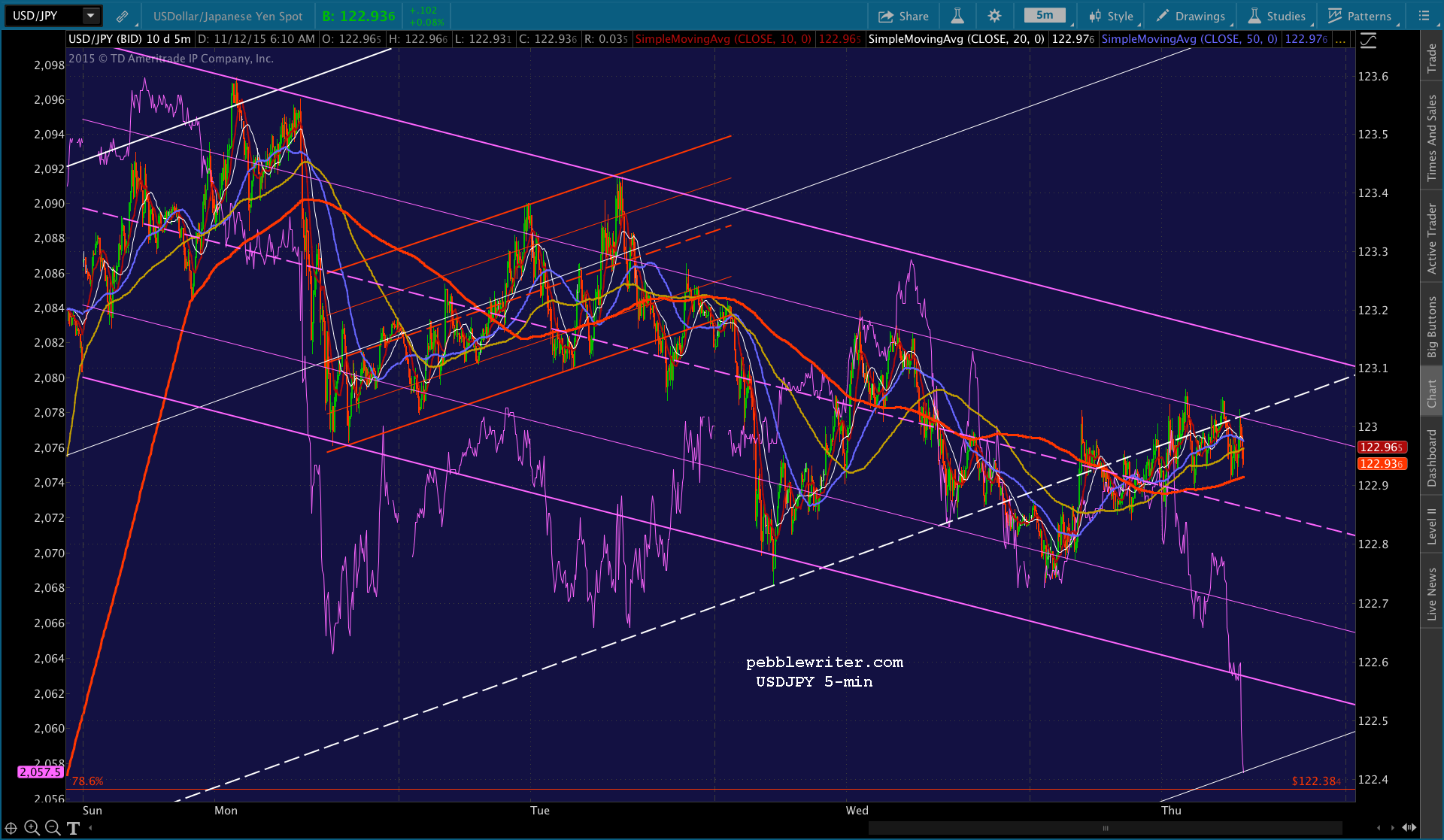
Task: Click the symbol link clip icon
Action: pyautogui.click(x=122, y=16)
